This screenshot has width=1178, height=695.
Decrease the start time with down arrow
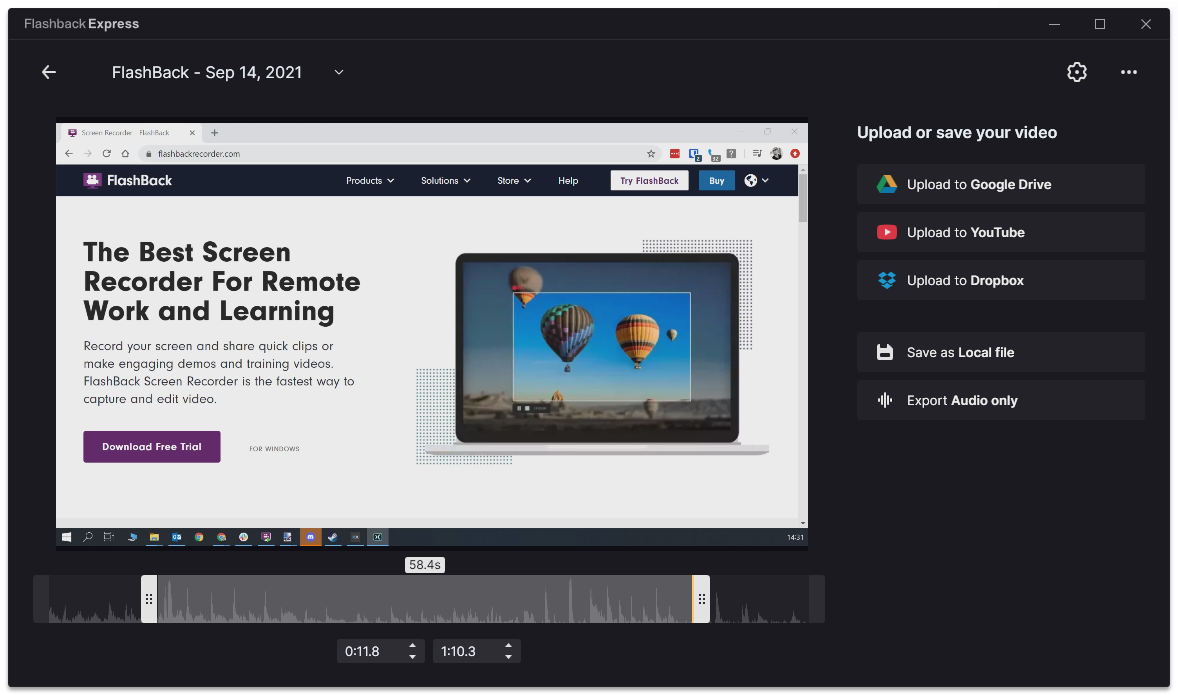[x=412, y=657]
